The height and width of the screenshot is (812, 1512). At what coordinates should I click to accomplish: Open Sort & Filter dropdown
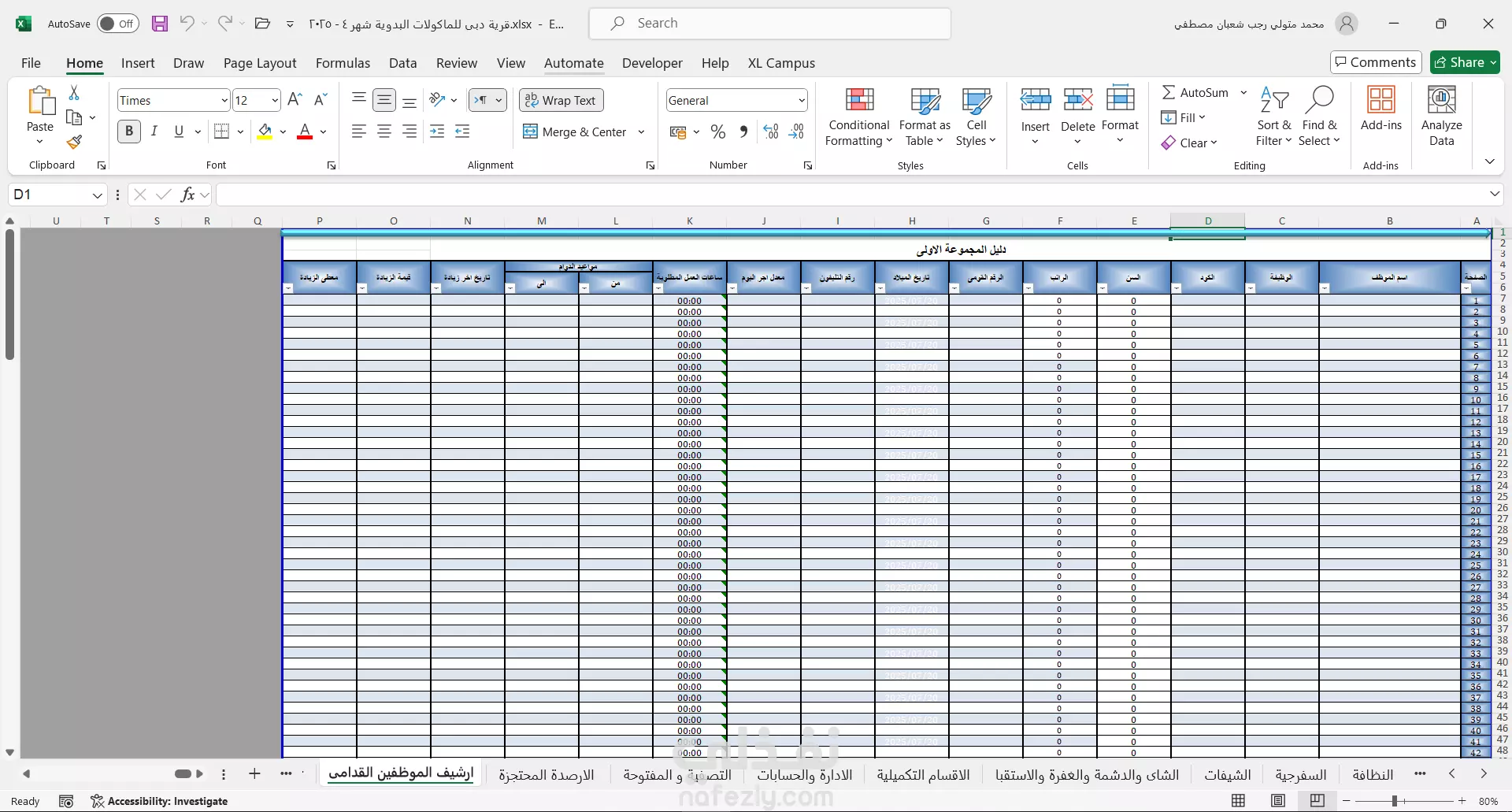pyautogui.click(x=1274, y=117)
